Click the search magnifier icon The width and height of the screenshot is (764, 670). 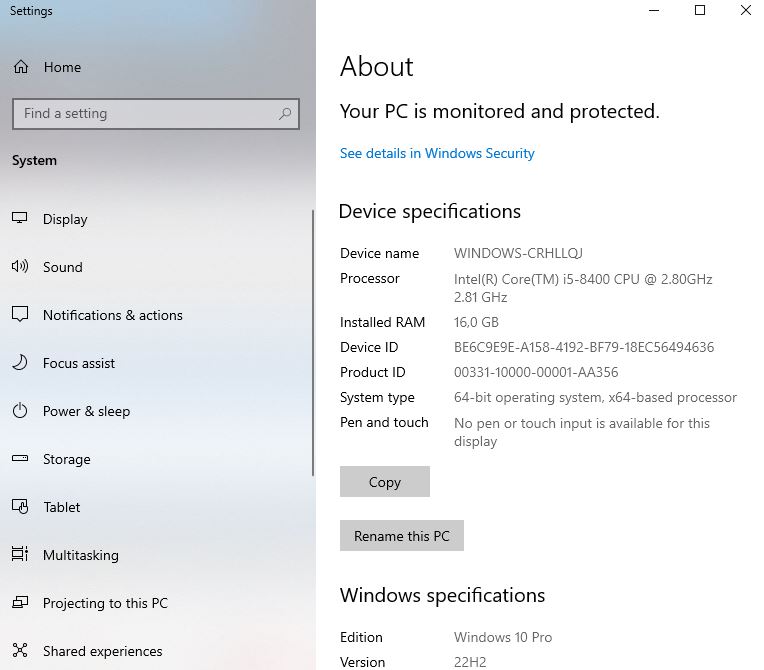(x=285, y=114)
